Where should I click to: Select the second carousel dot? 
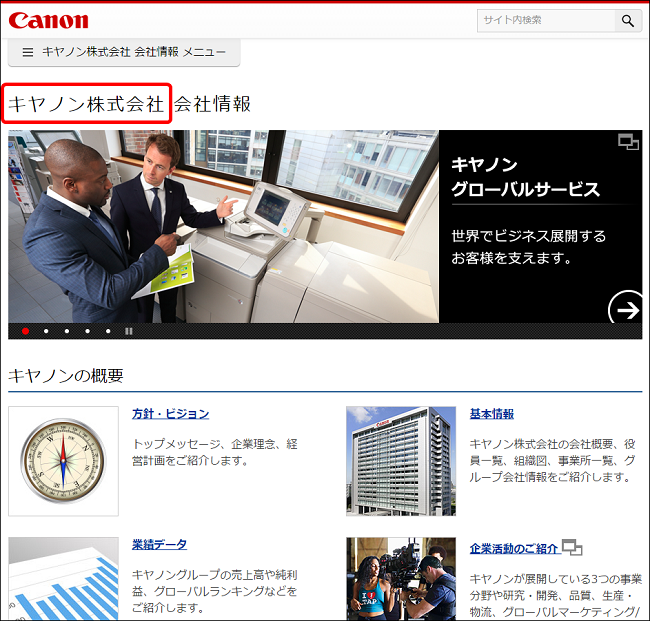point(46,331)
